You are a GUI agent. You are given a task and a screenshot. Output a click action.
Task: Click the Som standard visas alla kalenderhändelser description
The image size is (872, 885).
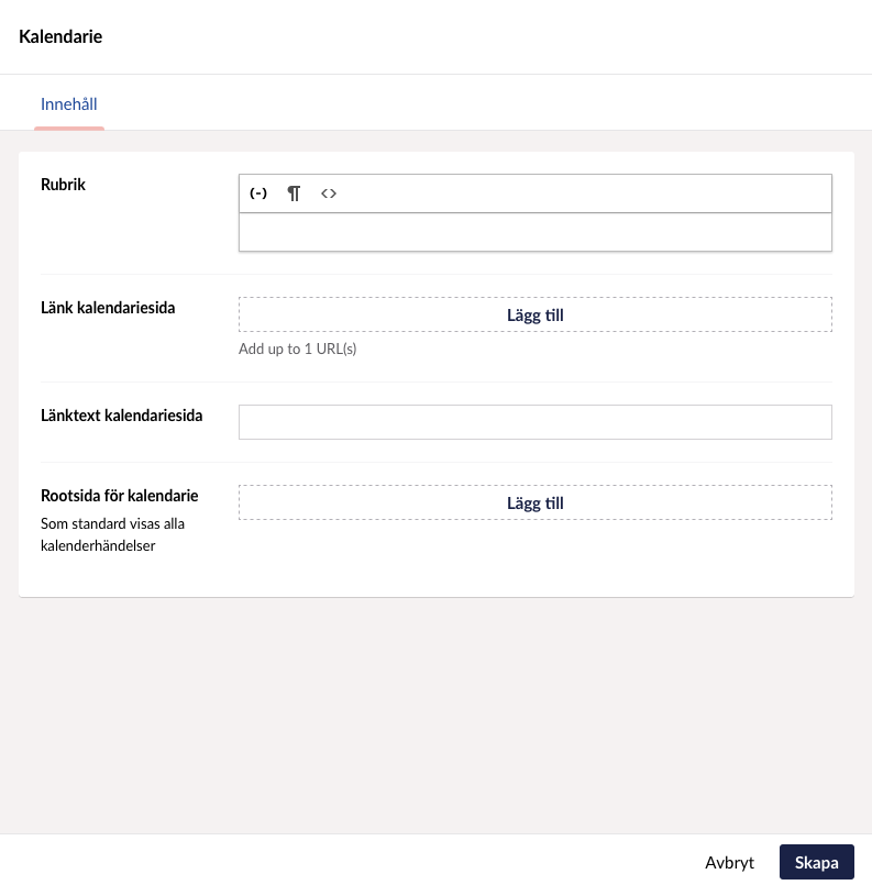[112, 534]
